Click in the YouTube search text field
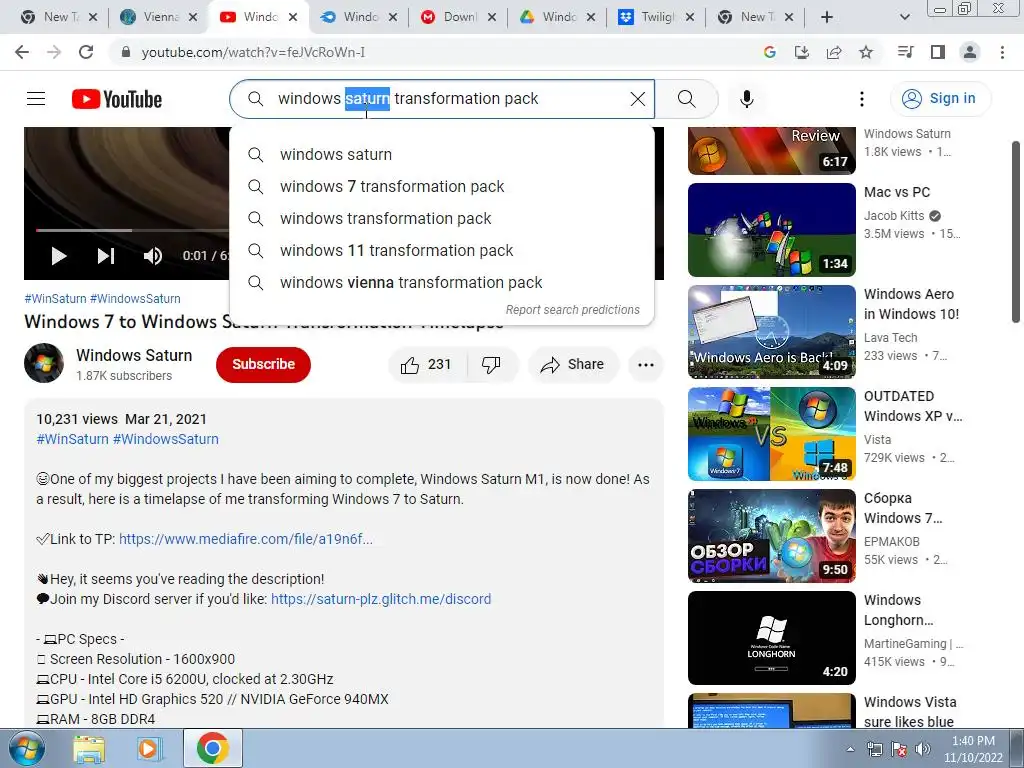1024x768 pixels. point(451,99)
